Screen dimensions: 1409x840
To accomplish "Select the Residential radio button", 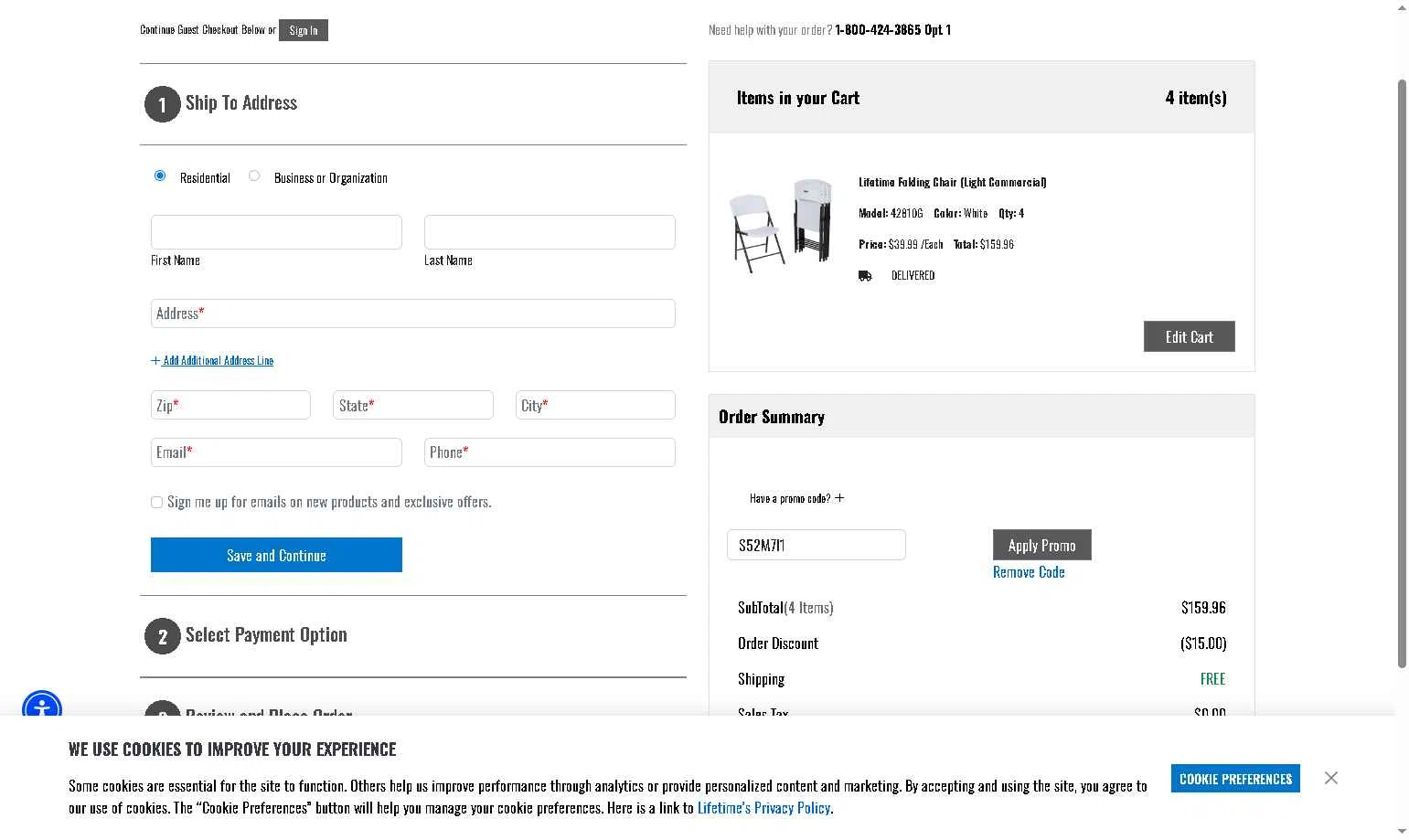I will point(160,175).
